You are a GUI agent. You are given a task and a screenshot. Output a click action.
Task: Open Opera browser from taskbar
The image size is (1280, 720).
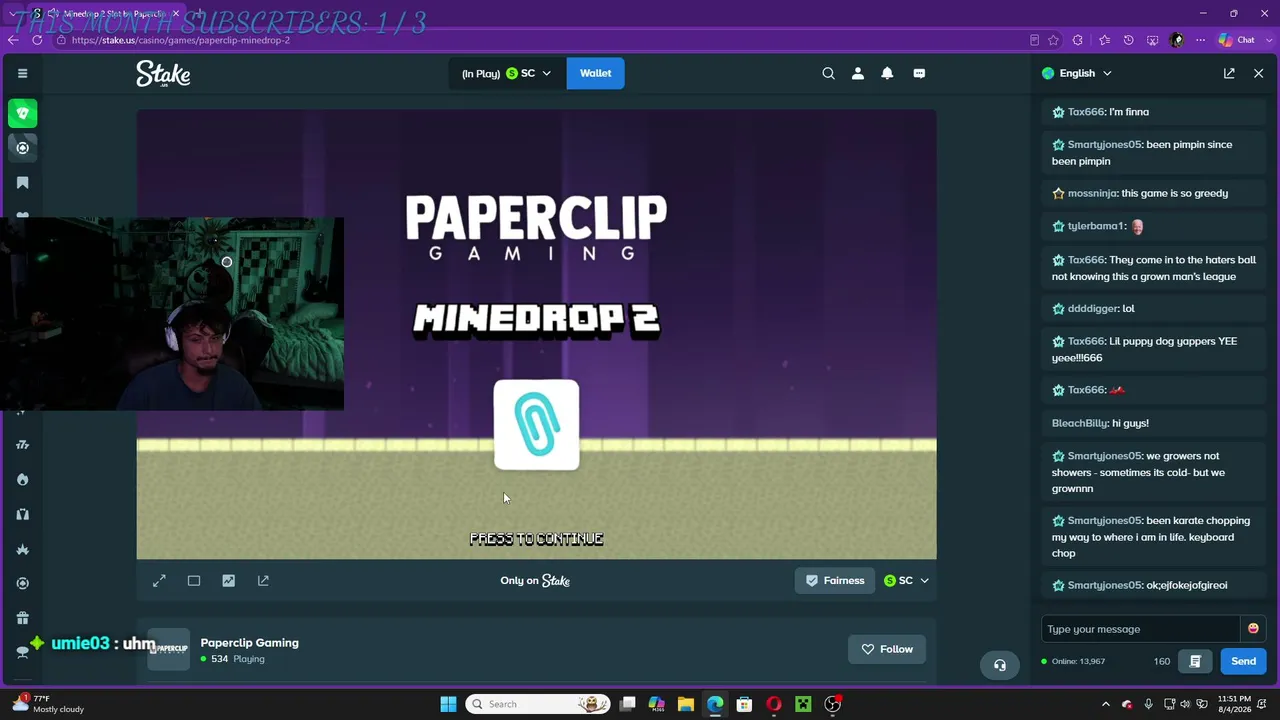click(774, 704)
